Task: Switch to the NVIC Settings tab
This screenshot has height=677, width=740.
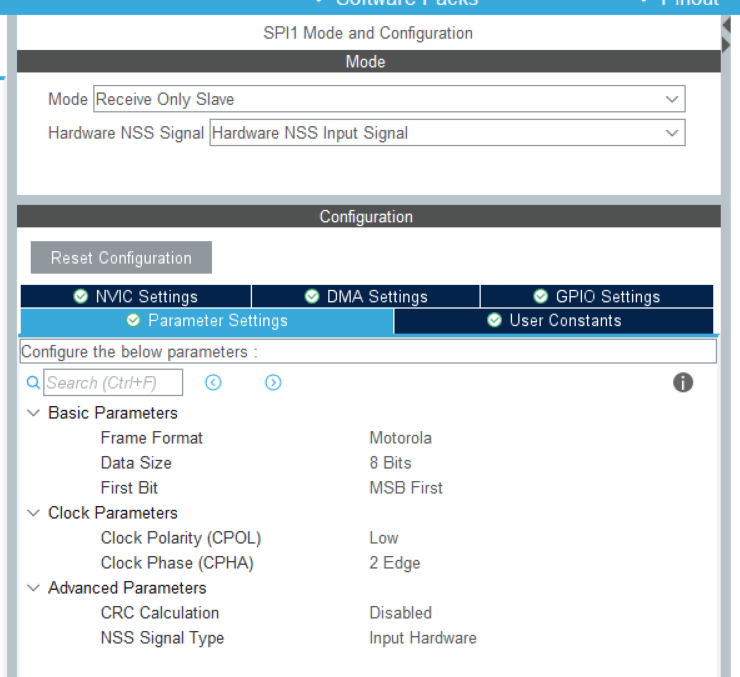Action: (136, 297)
